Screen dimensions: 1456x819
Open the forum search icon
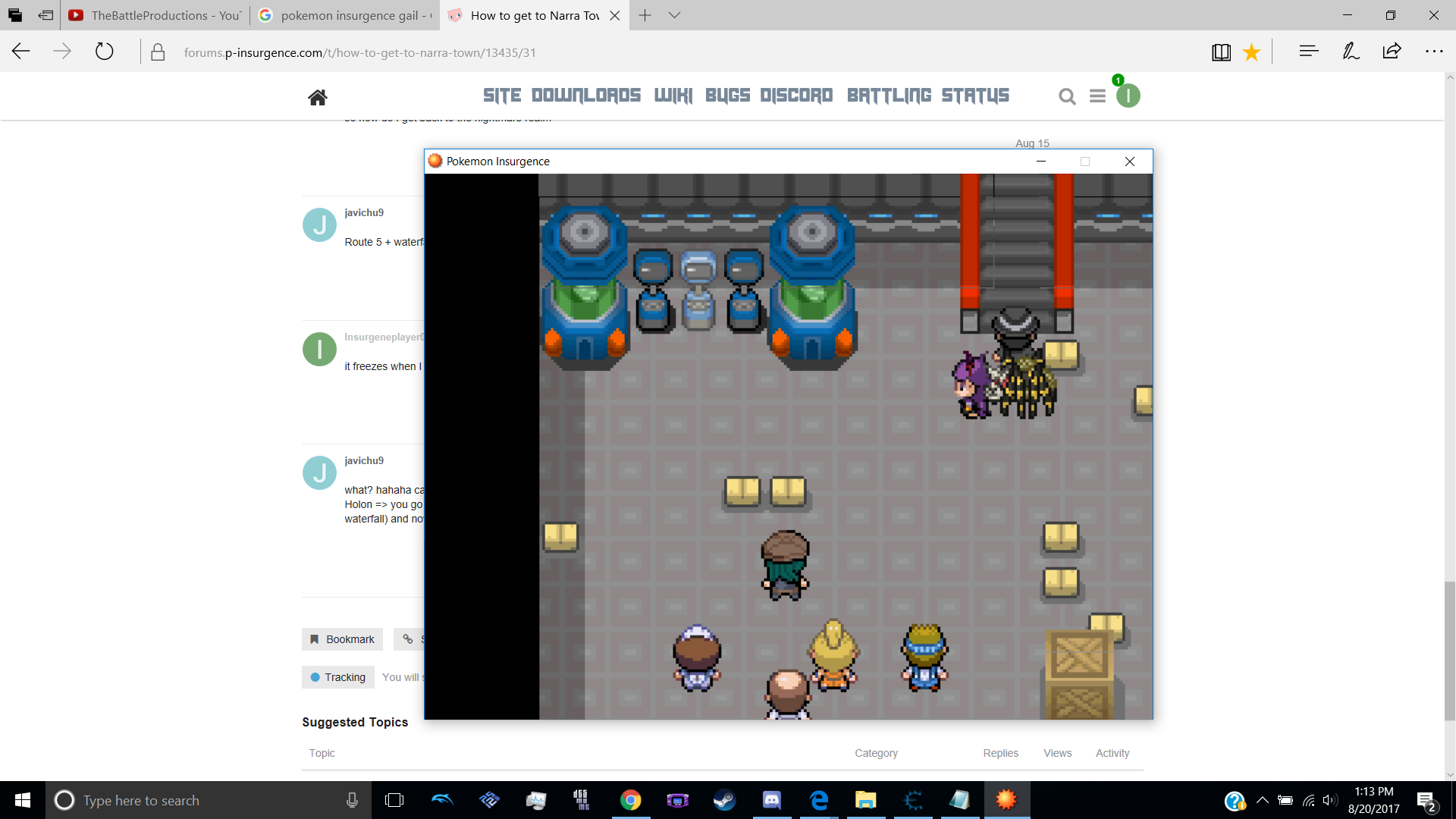(x=1067, y=96)
